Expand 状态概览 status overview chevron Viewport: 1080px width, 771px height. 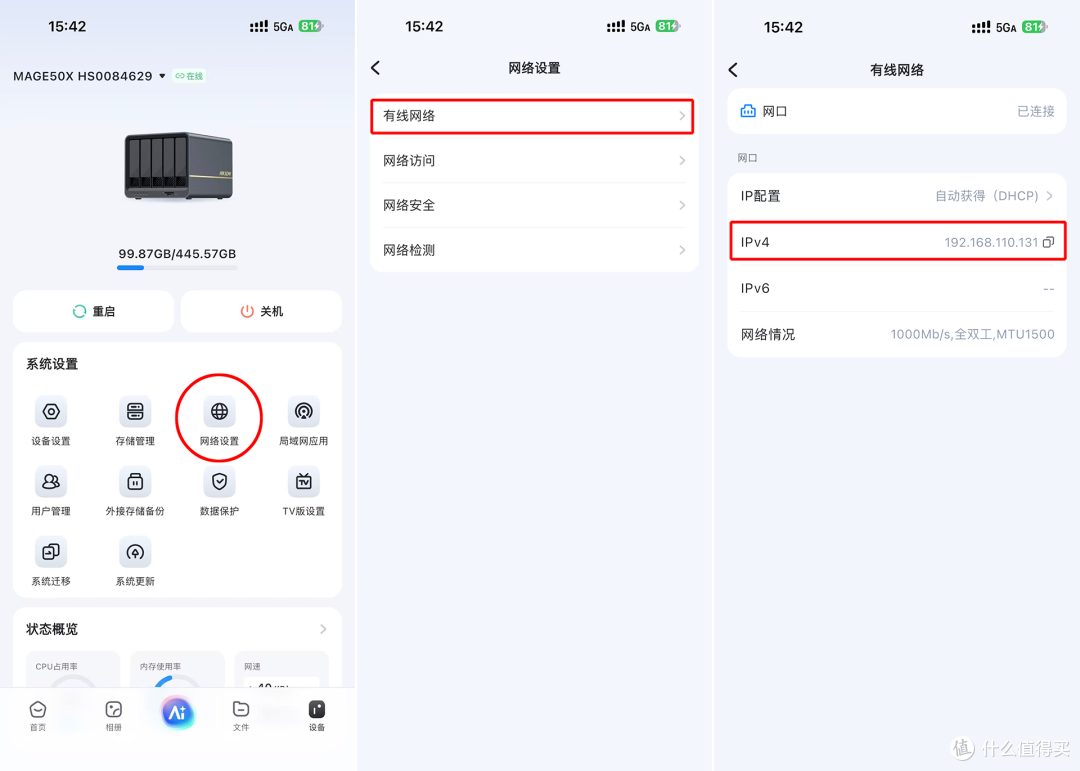click(323, 629)
